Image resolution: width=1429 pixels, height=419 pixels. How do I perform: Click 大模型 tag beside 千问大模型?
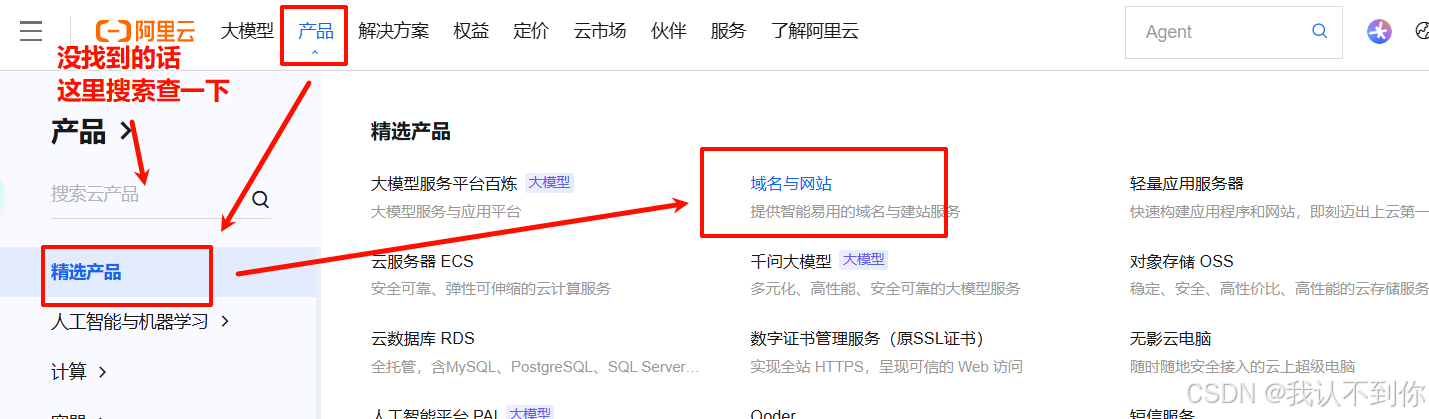pyautogui.click(x=863, y=260)
